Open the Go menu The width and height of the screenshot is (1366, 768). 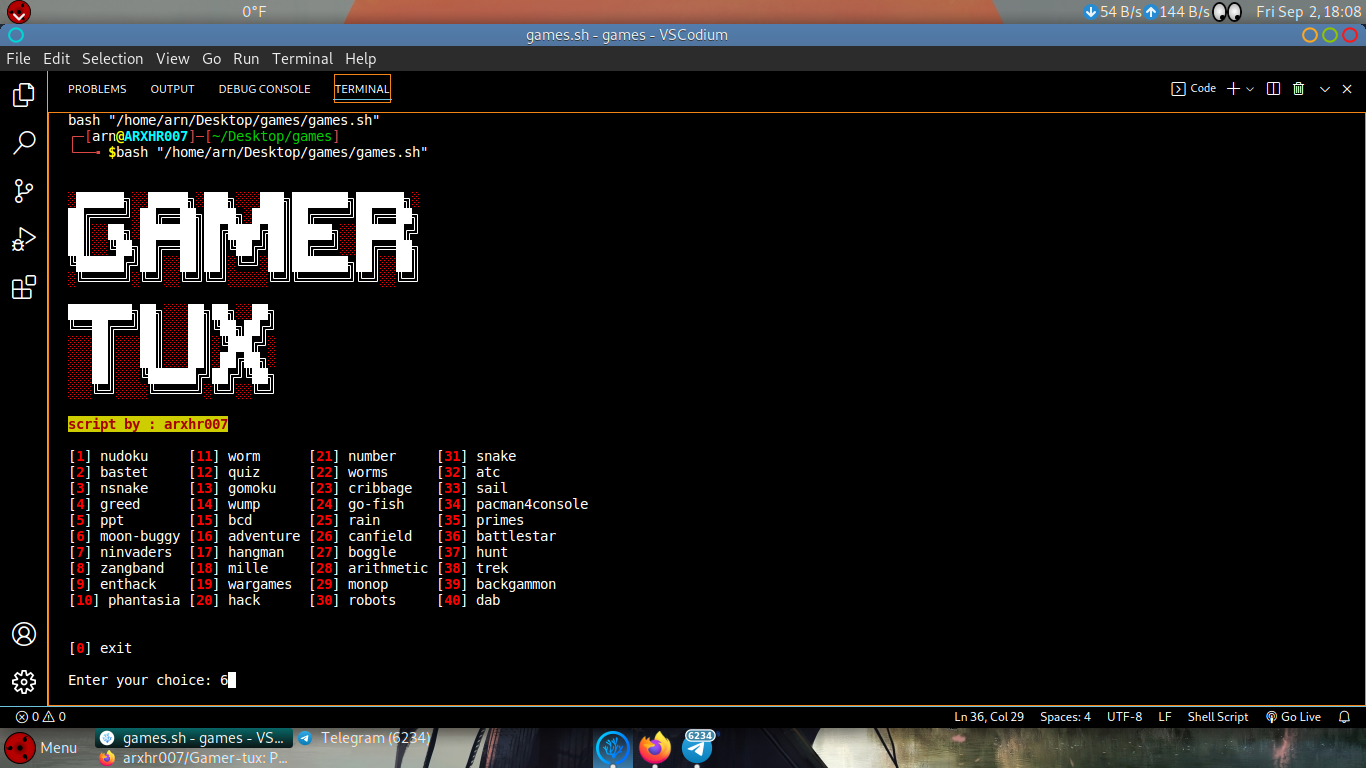click(212, 59)
